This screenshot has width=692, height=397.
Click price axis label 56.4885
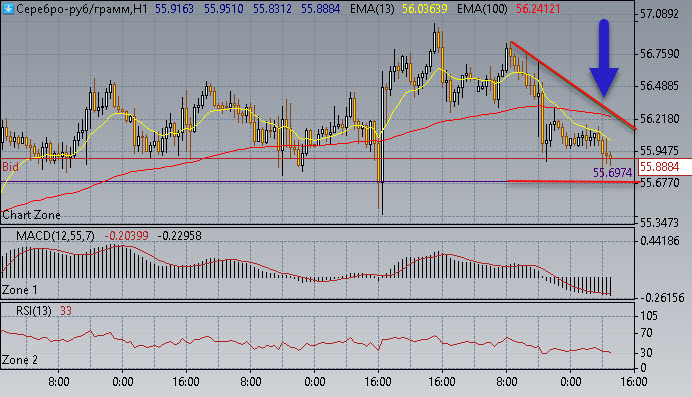click(x=659, y=86)
